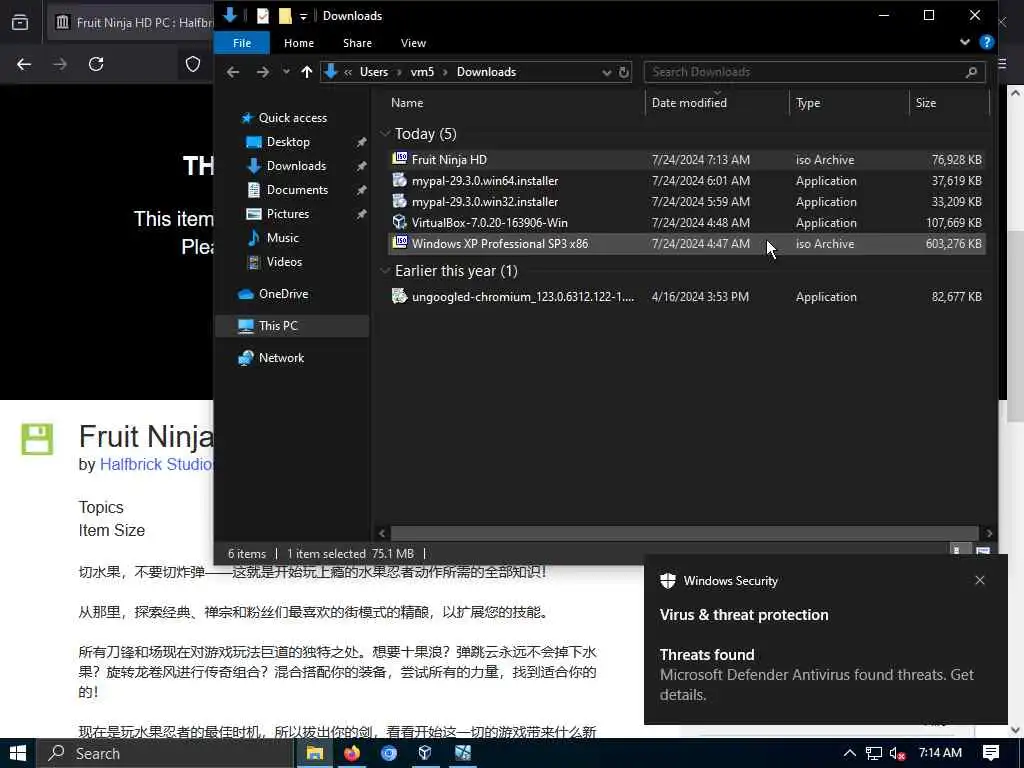Click the ungoogled-chromium file icon
The height and width of the screenshot is (768, 1024).
400,296
